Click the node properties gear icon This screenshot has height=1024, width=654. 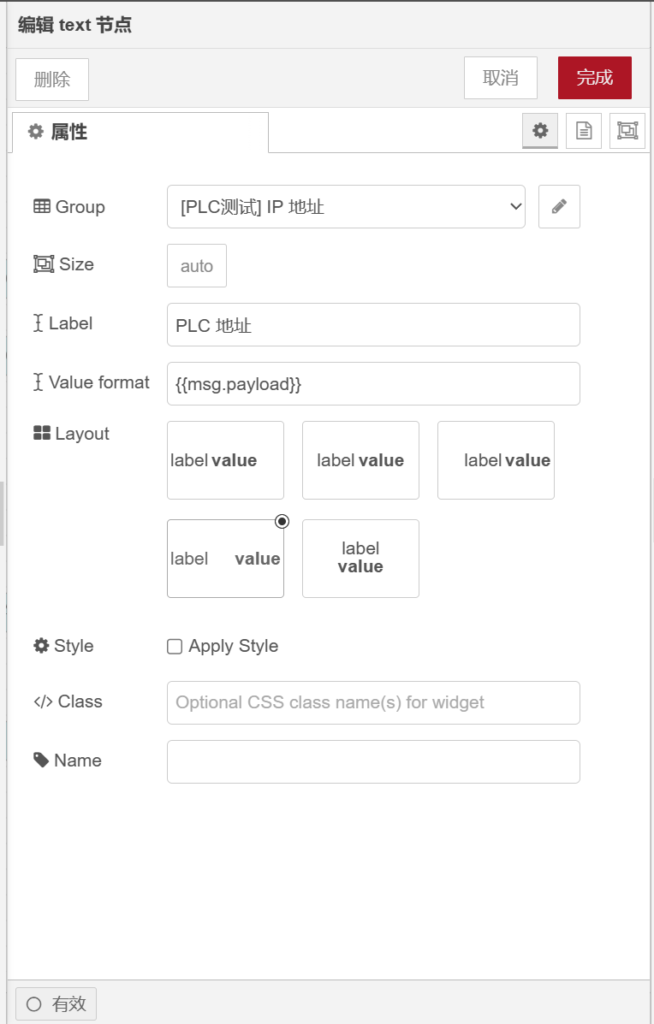point(540,131)
